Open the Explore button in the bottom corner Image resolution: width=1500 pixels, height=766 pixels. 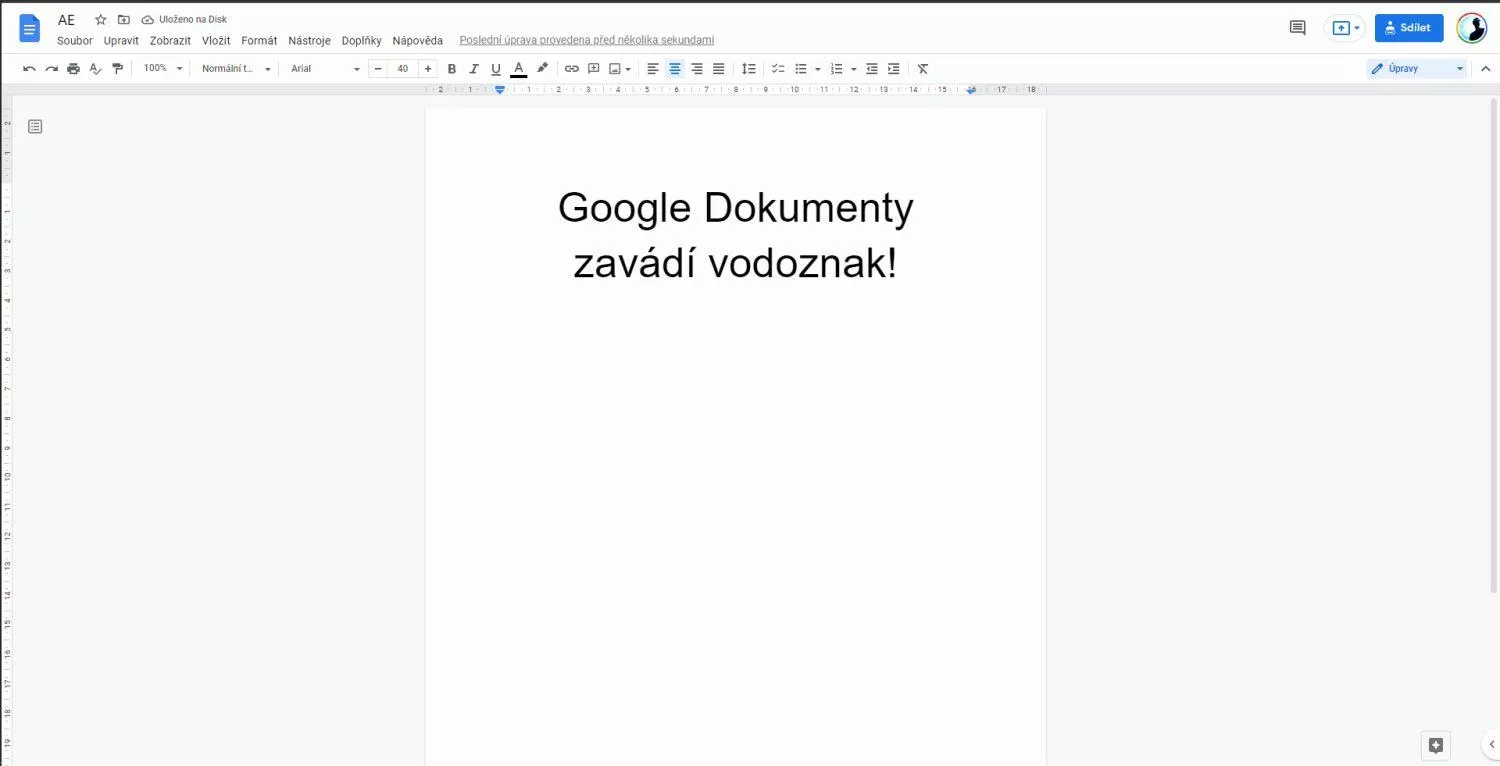click(x=1436, y=745)
